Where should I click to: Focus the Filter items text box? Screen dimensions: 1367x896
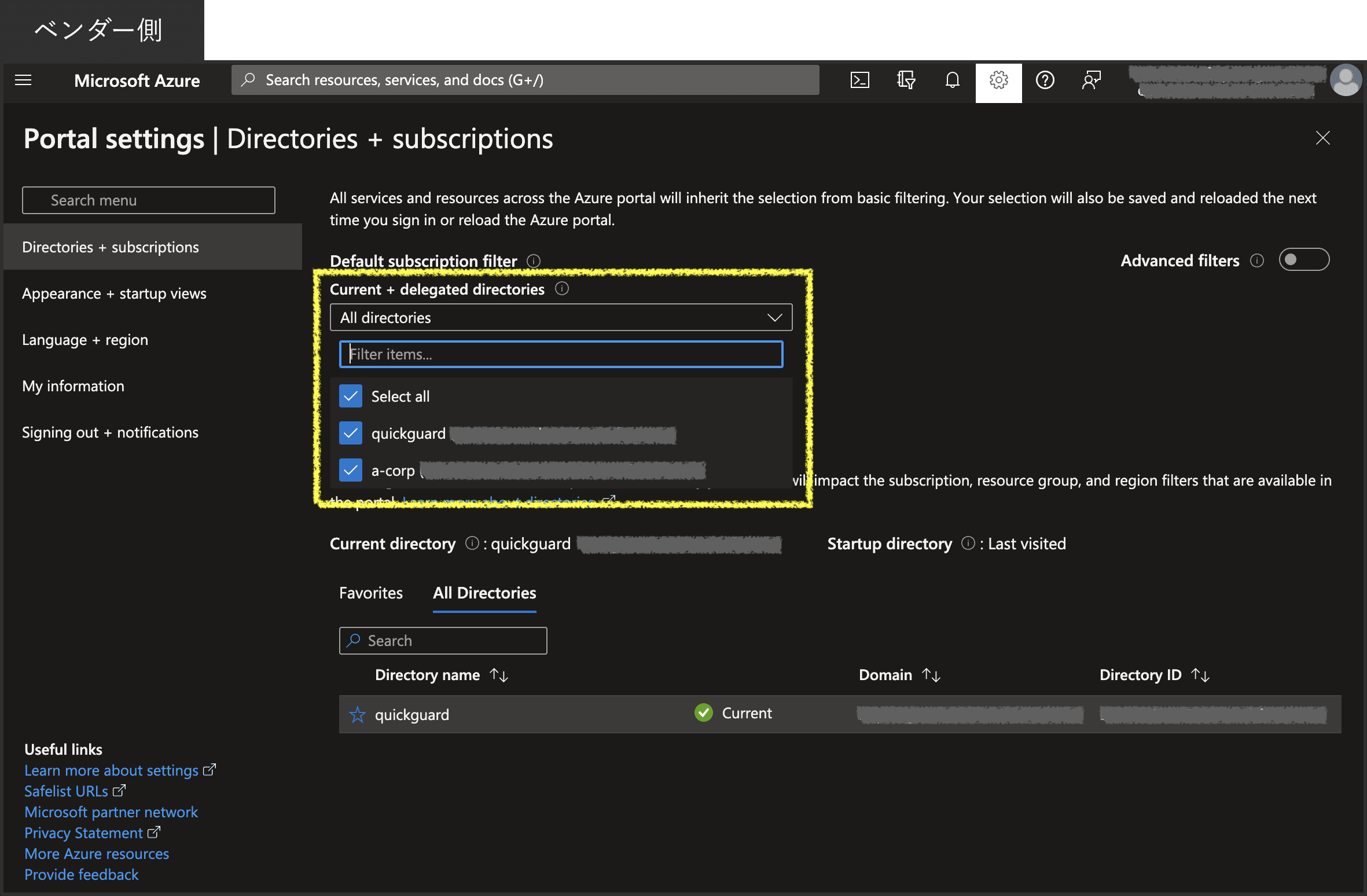coord(561,354)
